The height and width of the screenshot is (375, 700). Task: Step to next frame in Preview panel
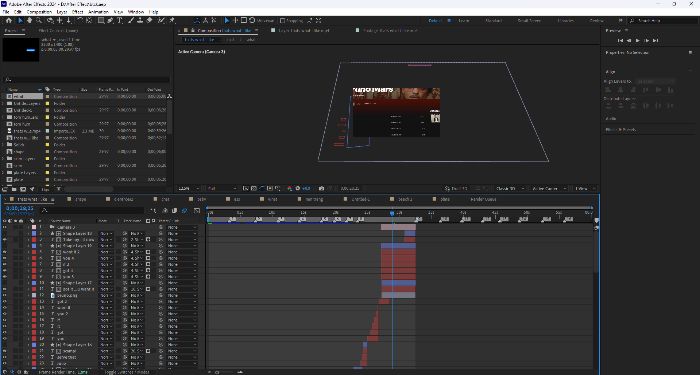[x=647, y=41]
